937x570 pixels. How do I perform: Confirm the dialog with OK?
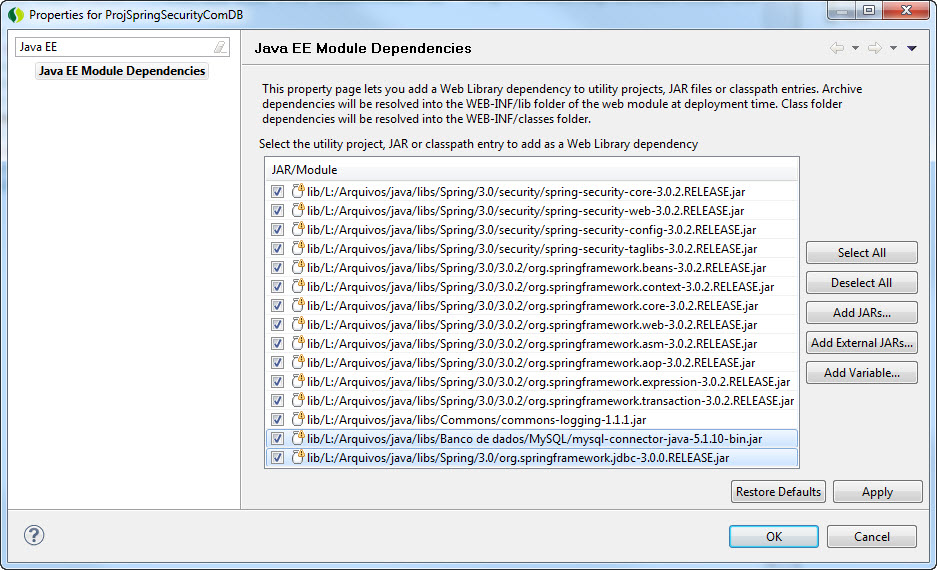[774, 537]
